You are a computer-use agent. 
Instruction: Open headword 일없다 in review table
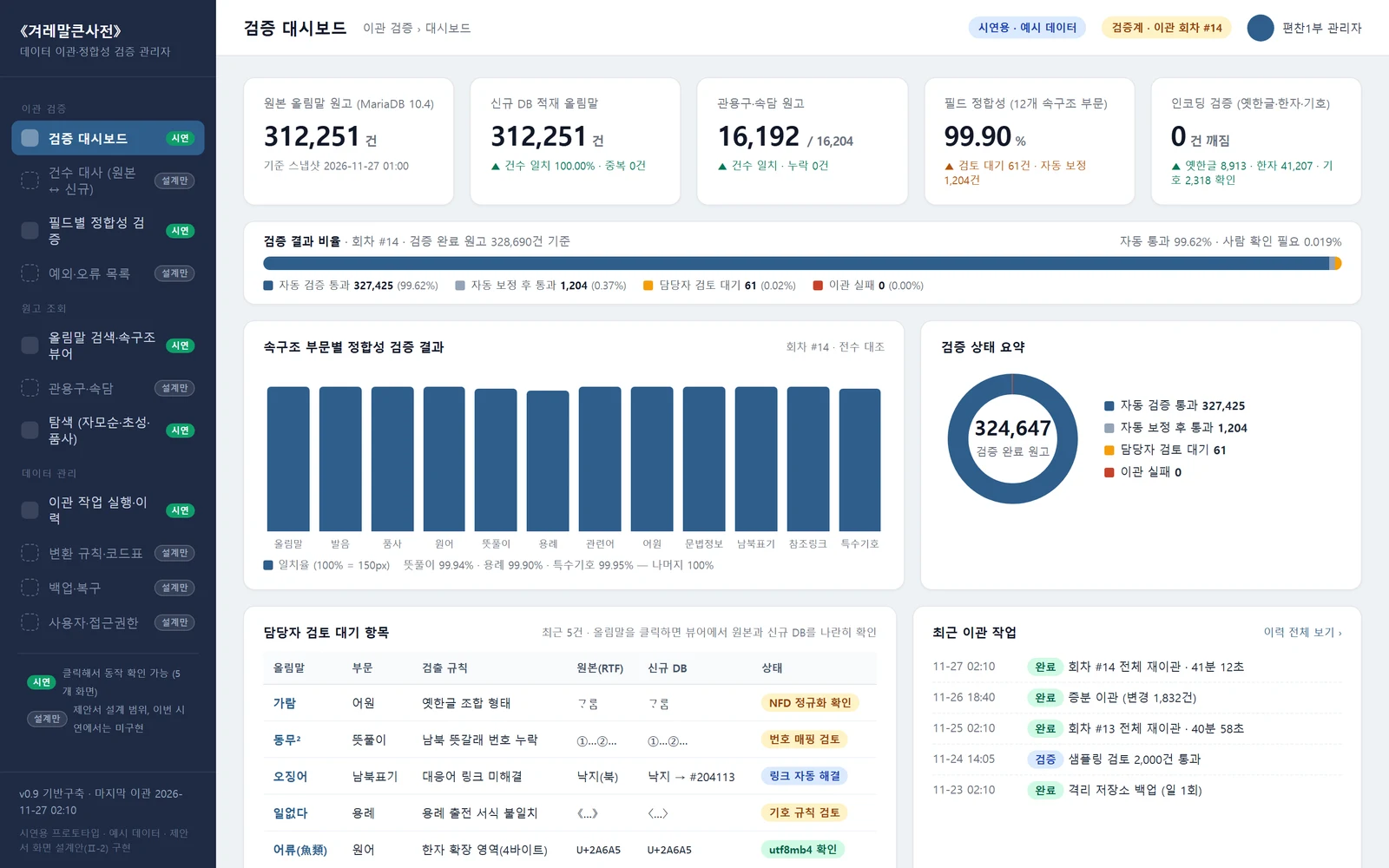click(x=290, y=812)
